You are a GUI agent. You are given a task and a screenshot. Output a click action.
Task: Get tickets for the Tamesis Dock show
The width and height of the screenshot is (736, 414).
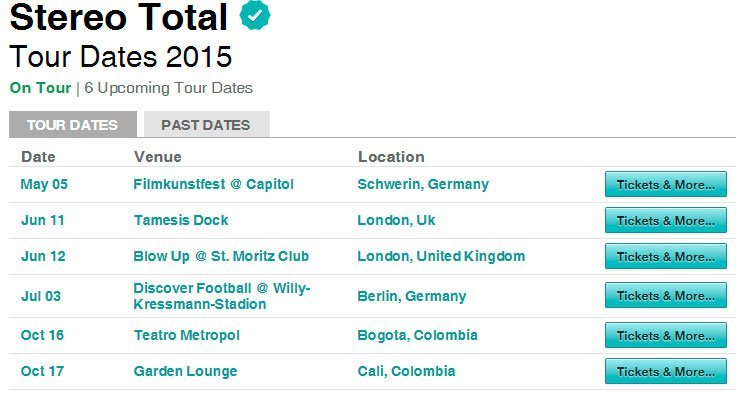pyautogui.click(x=665, y=220)
